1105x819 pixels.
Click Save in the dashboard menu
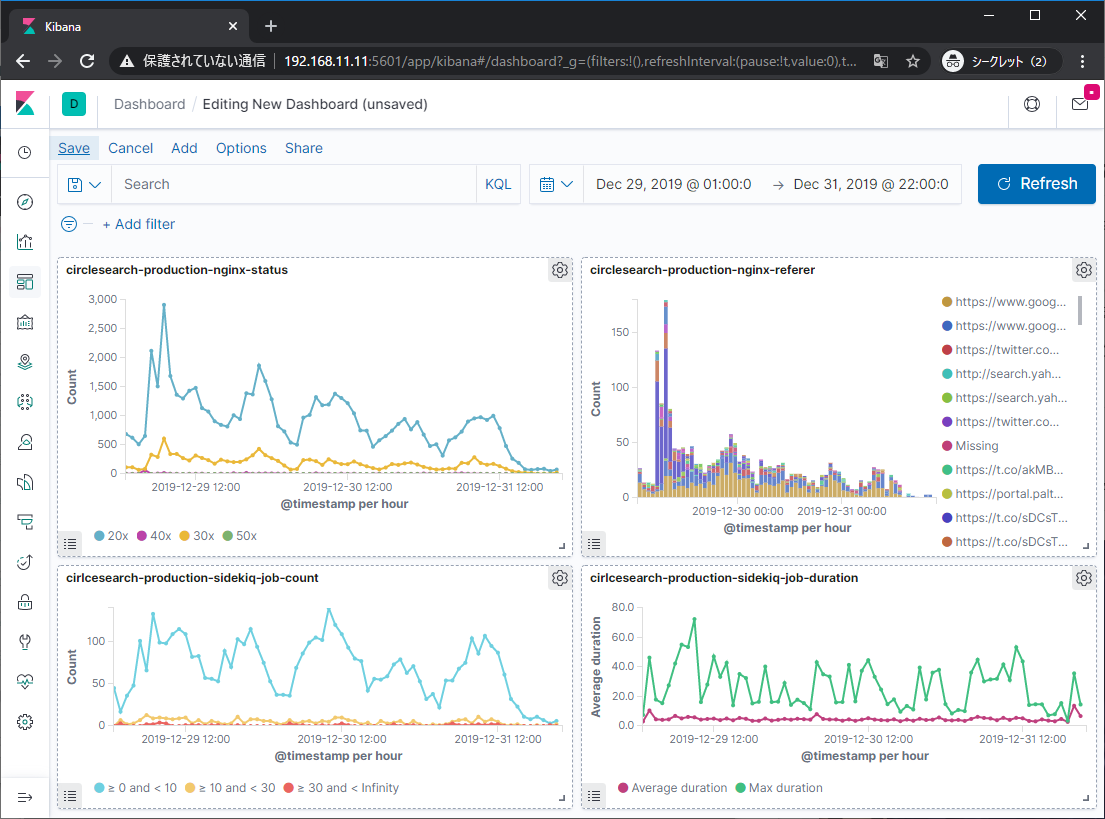coord(74,148)
